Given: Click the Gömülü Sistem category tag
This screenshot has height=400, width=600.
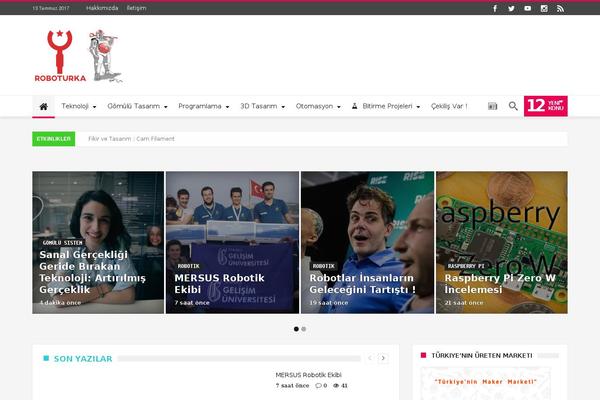Looking at the screenshot, I should pos(62,243).
